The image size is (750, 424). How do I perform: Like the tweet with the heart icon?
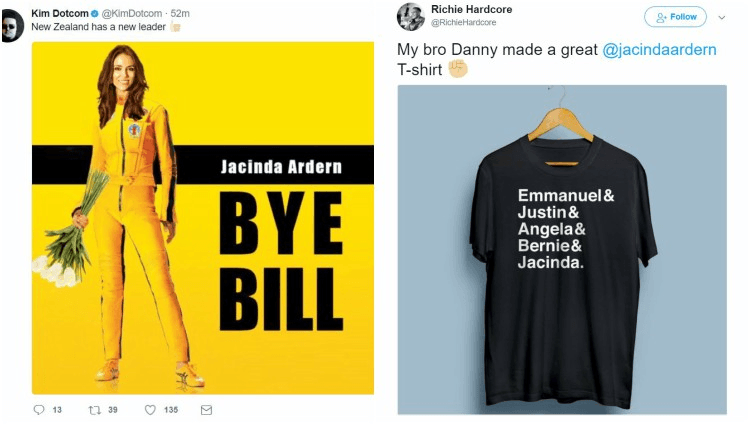point(150,410)
